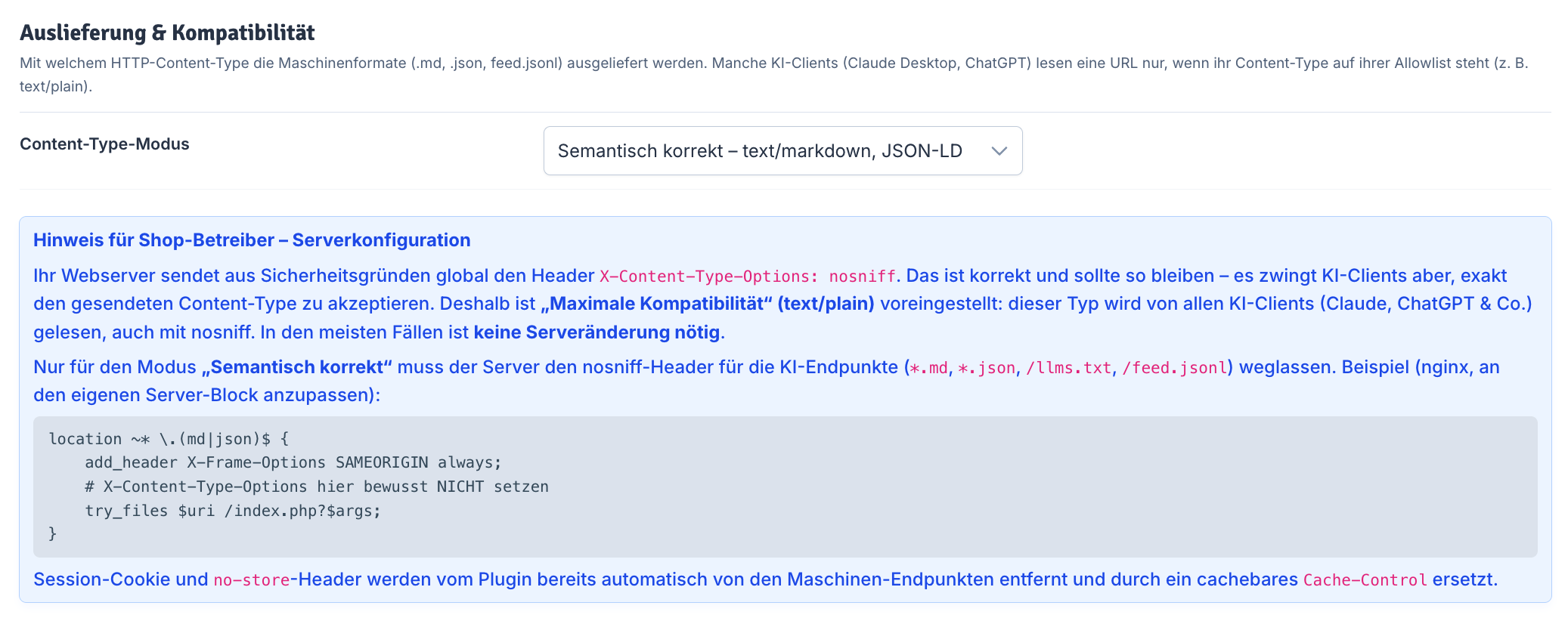Click the inline code *.json
Image resolution: width=1568 pixels, height=618 pixels.
[987, 368]
